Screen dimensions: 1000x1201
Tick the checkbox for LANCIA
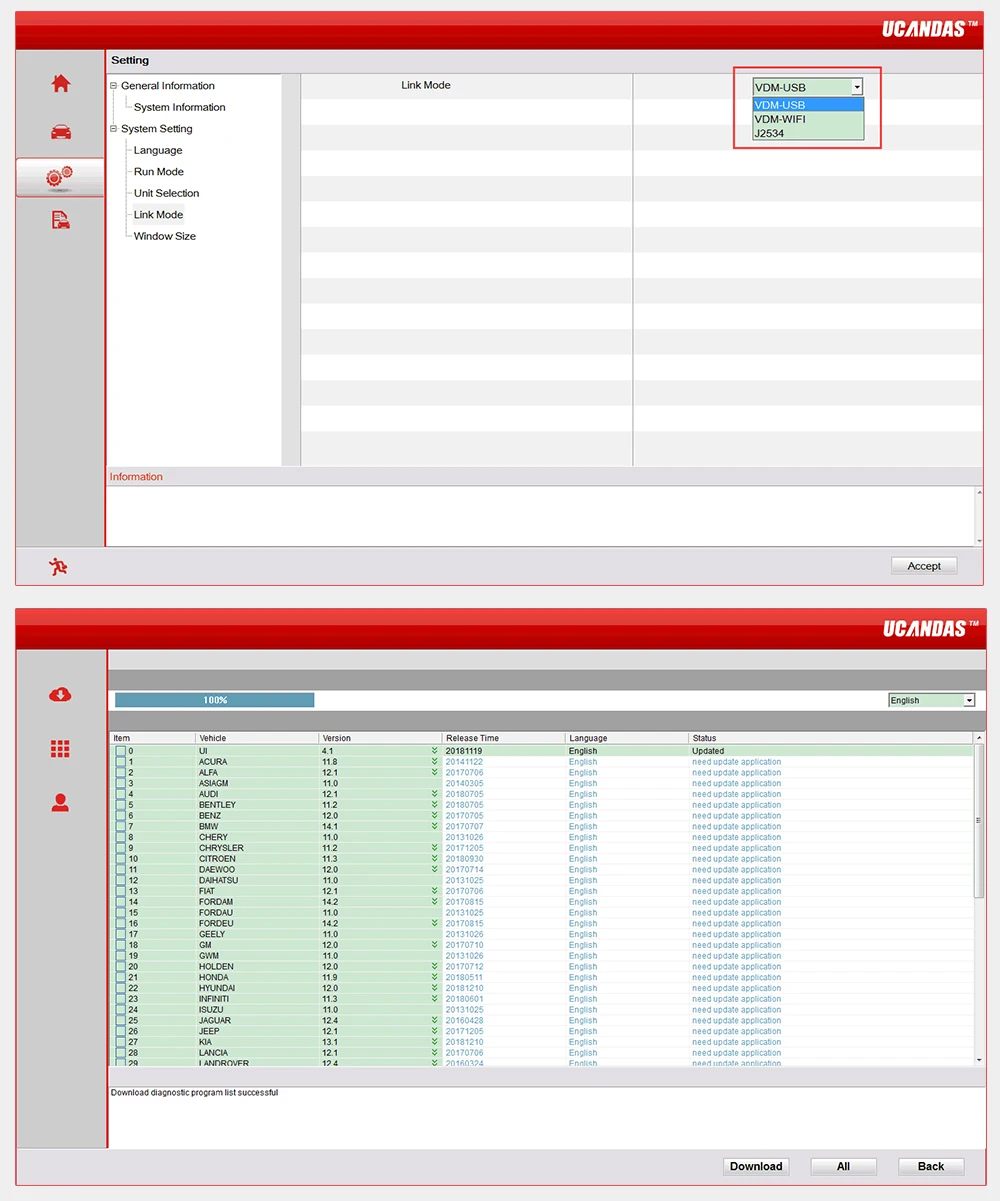click(120, 1053)
